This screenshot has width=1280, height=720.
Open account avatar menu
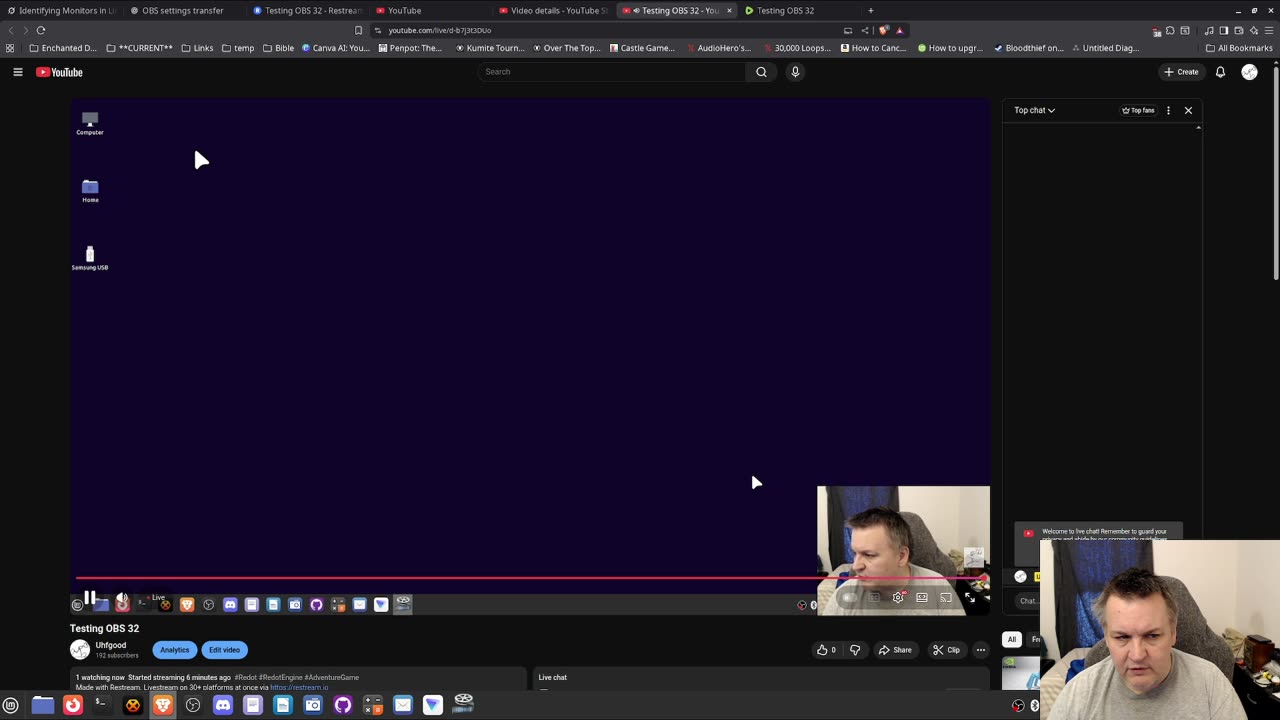(x=1249, y=72)
